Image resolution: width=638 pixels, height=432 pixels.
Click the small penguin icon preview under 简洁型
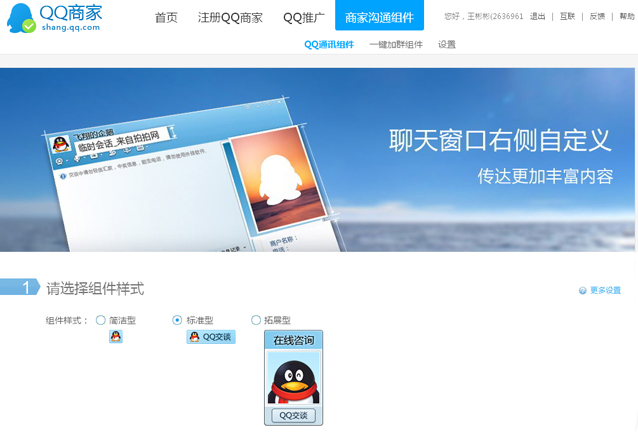tap(116, 336)
